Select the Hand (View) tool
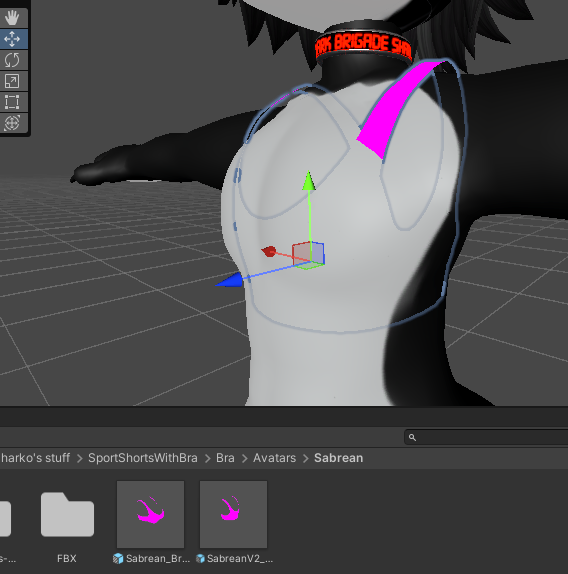 click(12, 17)
